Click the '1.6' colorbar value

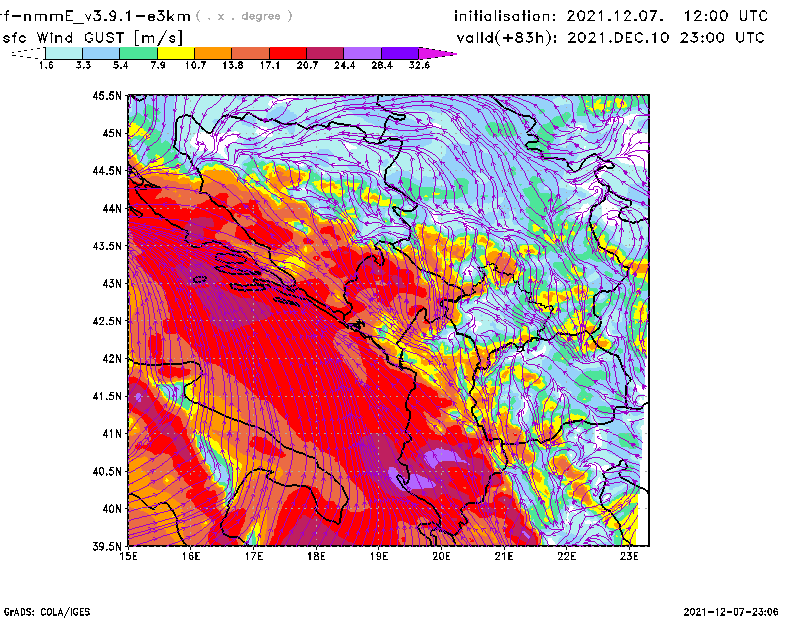46,65
